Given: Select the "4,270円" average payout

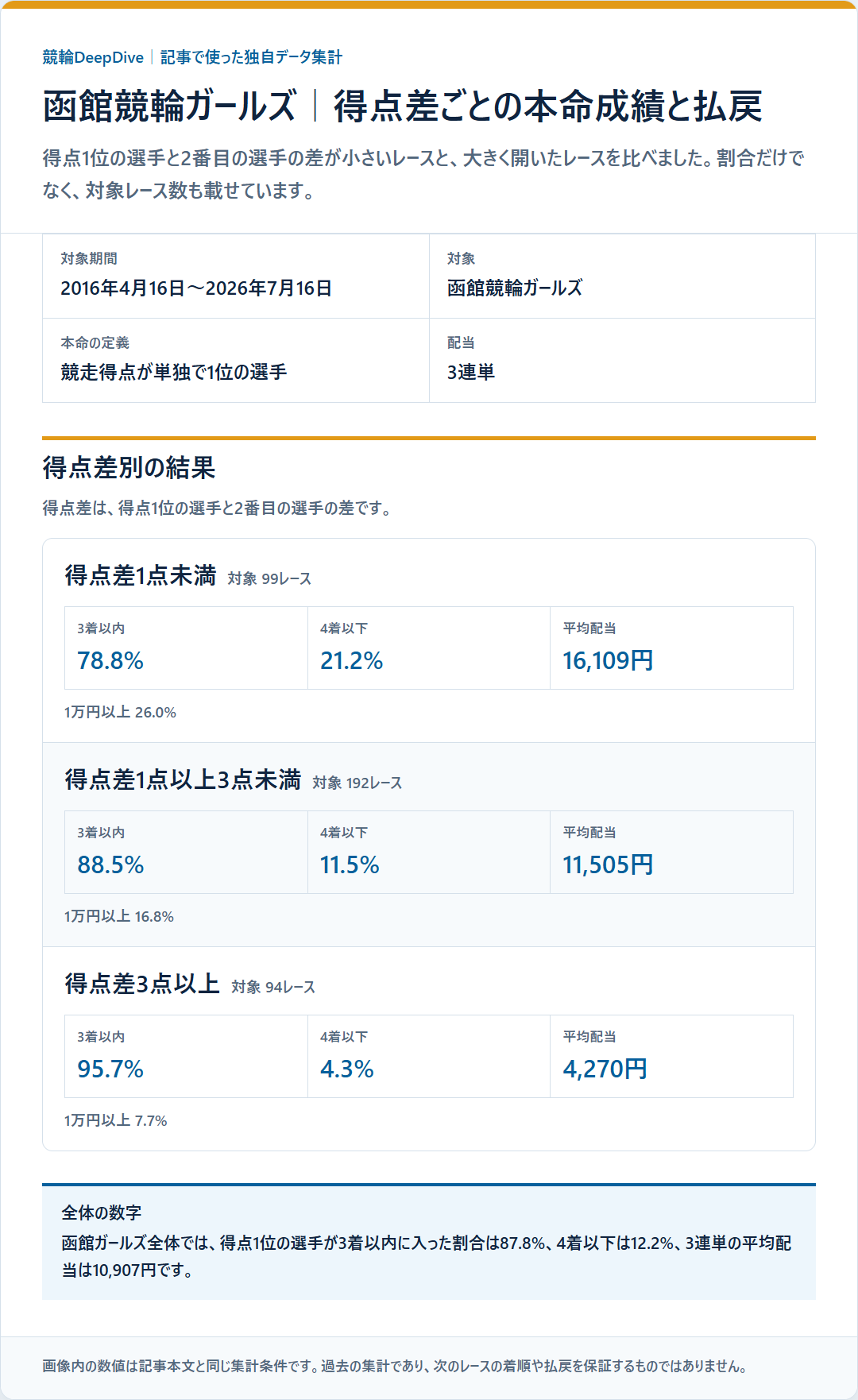Looking at the screenshot, I should point(605,1069).
